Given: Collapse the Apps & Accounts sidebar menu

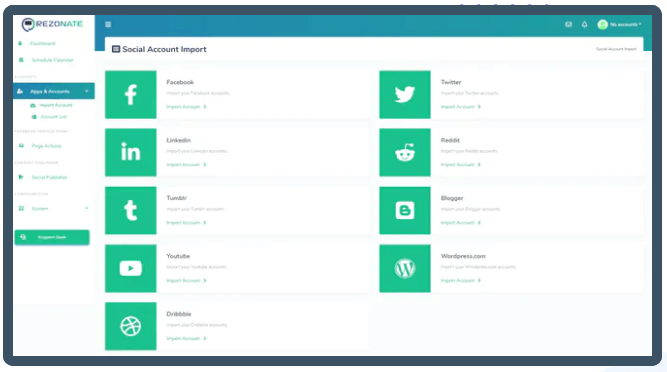Looking at the screenshot, I should tap(54, 91).
